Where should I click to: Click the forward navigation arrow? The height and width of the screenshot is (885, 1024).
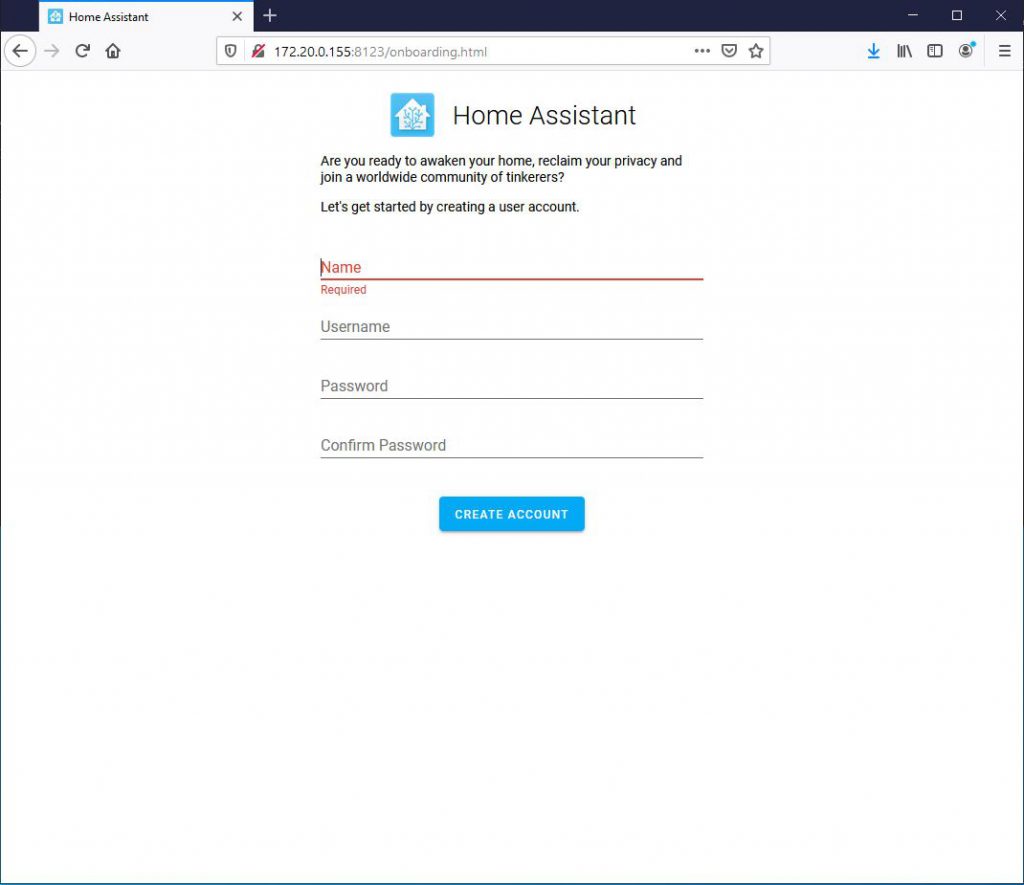pyautogui.click(x=52, y=51)
